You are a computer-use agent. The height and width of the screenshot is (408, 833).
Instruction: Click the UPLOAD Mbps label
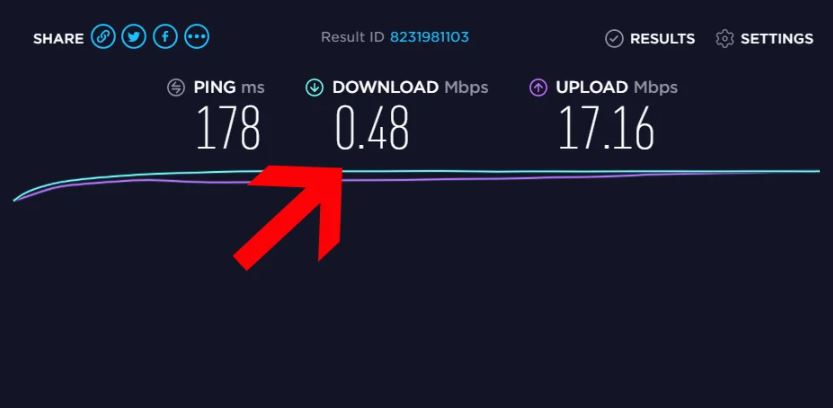click(x=617, y=88)
